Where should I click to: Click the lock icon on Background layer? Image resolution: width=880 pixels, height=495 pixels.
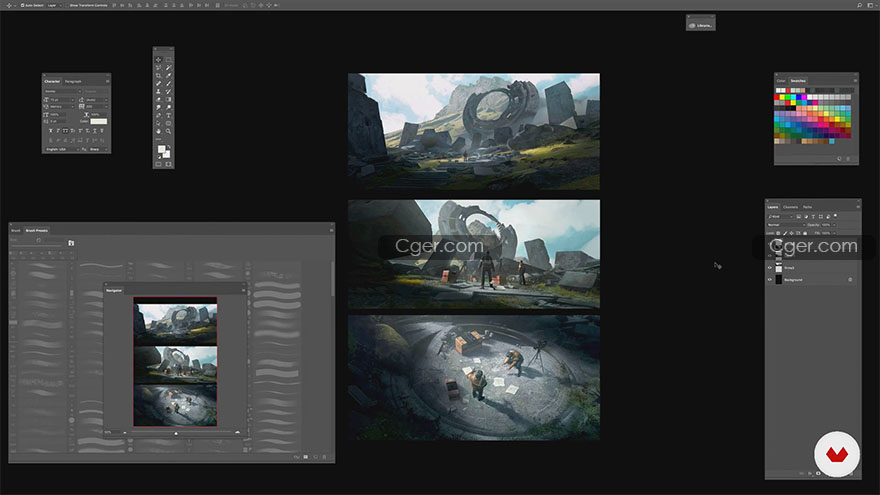click(850, 279)
